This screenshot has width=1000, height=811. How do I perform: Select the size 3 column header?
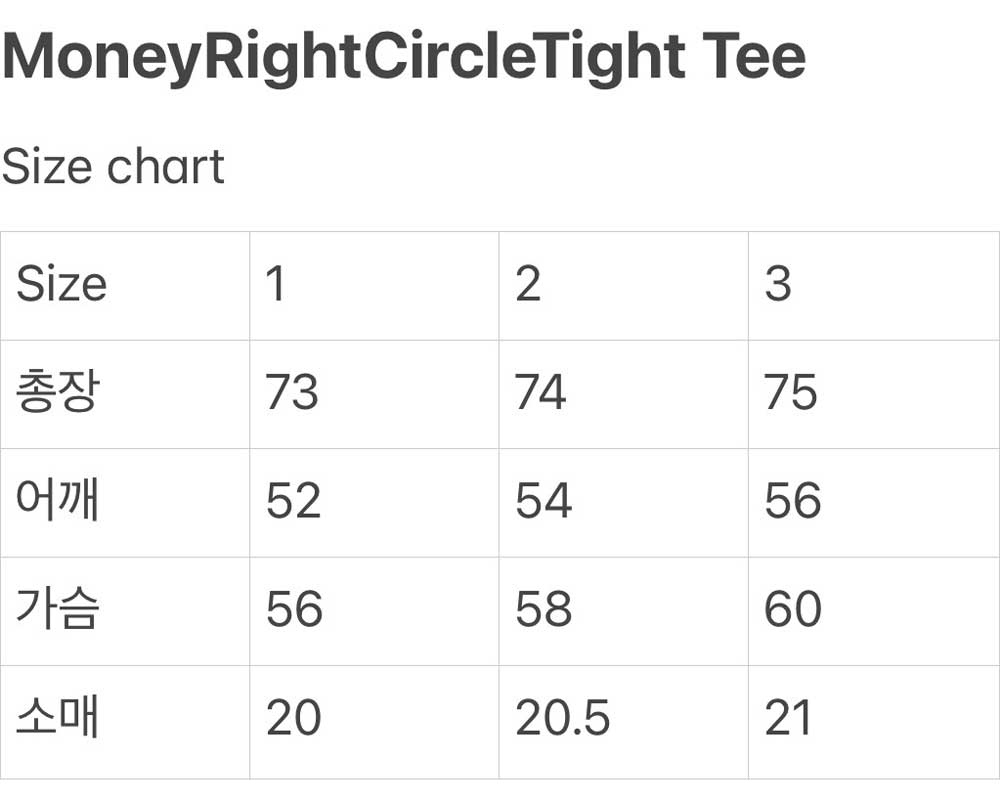point(778,284)
